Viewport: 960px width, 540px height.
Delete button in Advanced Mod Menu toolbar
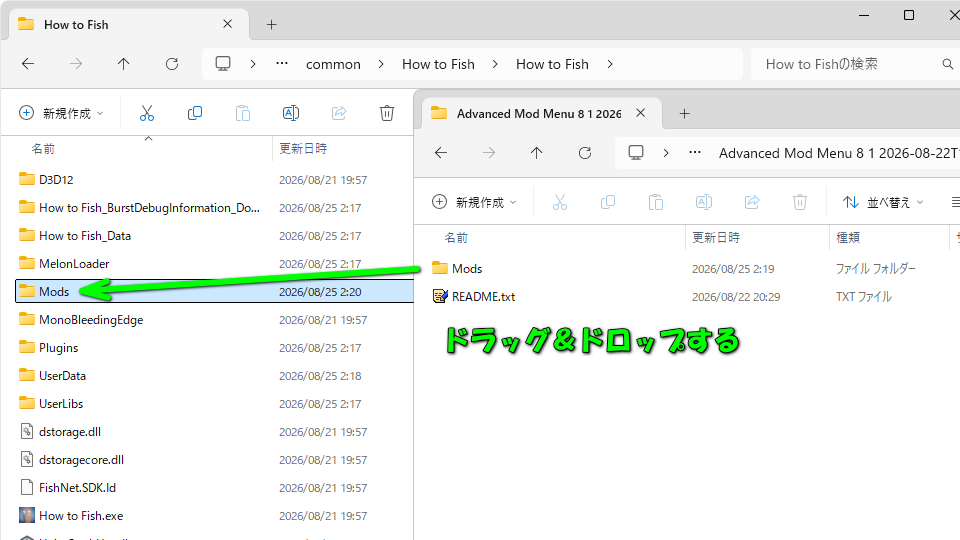tap(800, 202)
